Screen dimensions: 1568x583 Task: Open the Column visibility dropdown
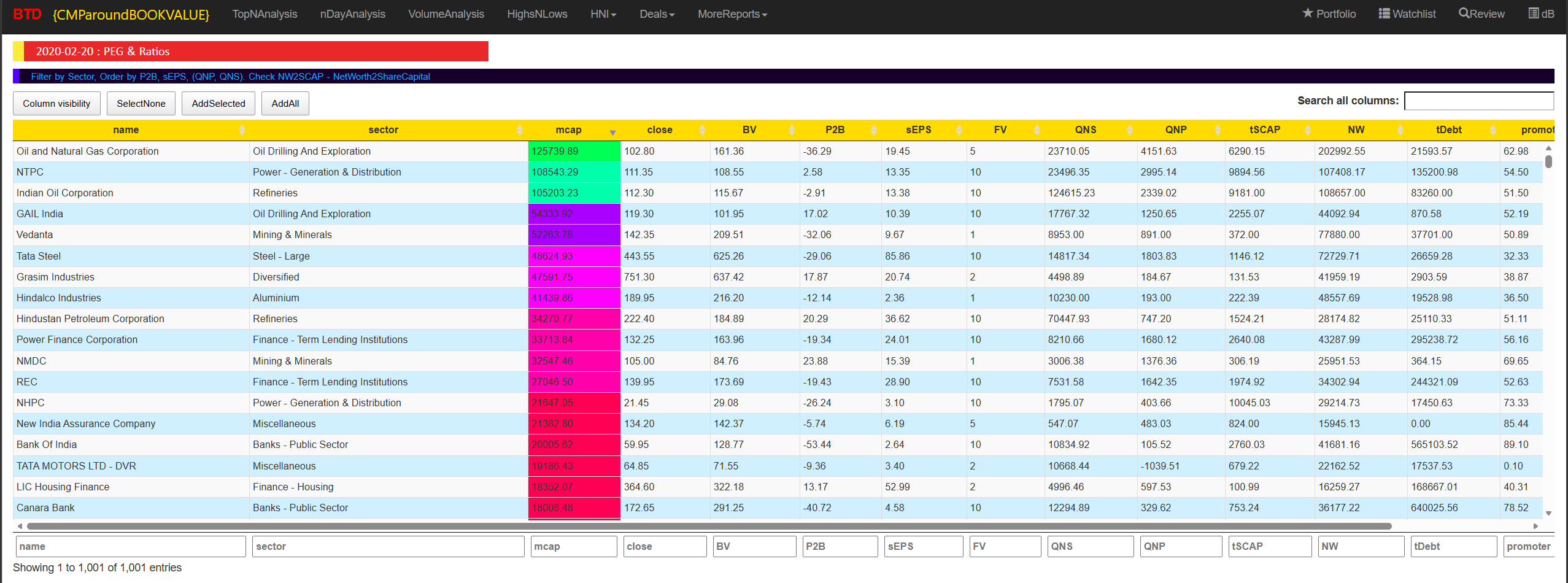56,103
